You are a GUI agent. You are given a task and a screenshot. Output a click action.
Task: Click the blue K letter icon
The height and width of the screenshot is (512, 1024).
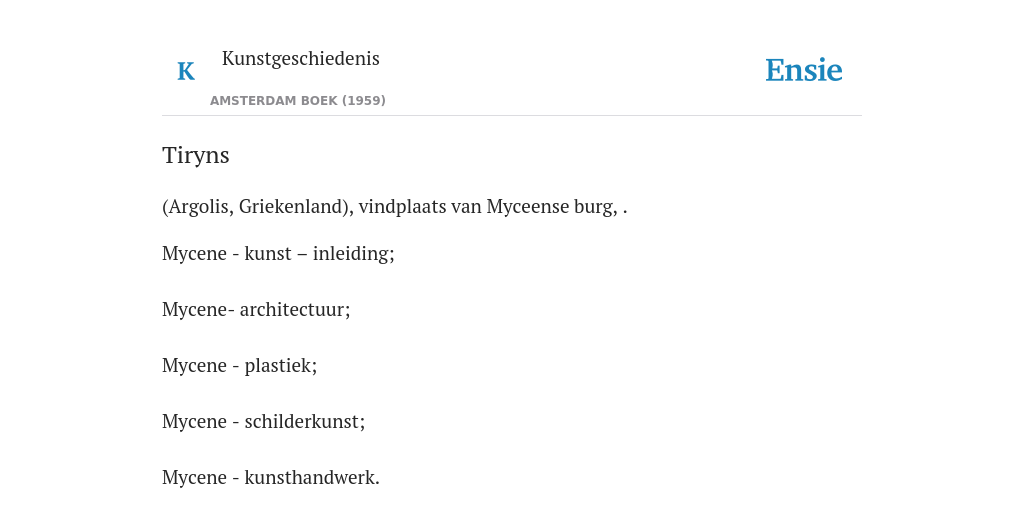tap(186, 71)
